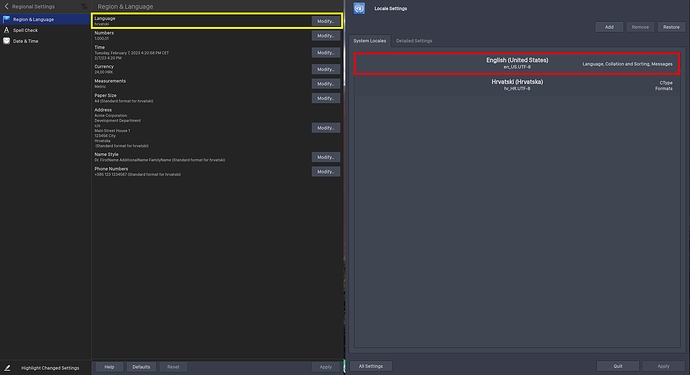Add a new locale in Locale Settings

(609, 27)
